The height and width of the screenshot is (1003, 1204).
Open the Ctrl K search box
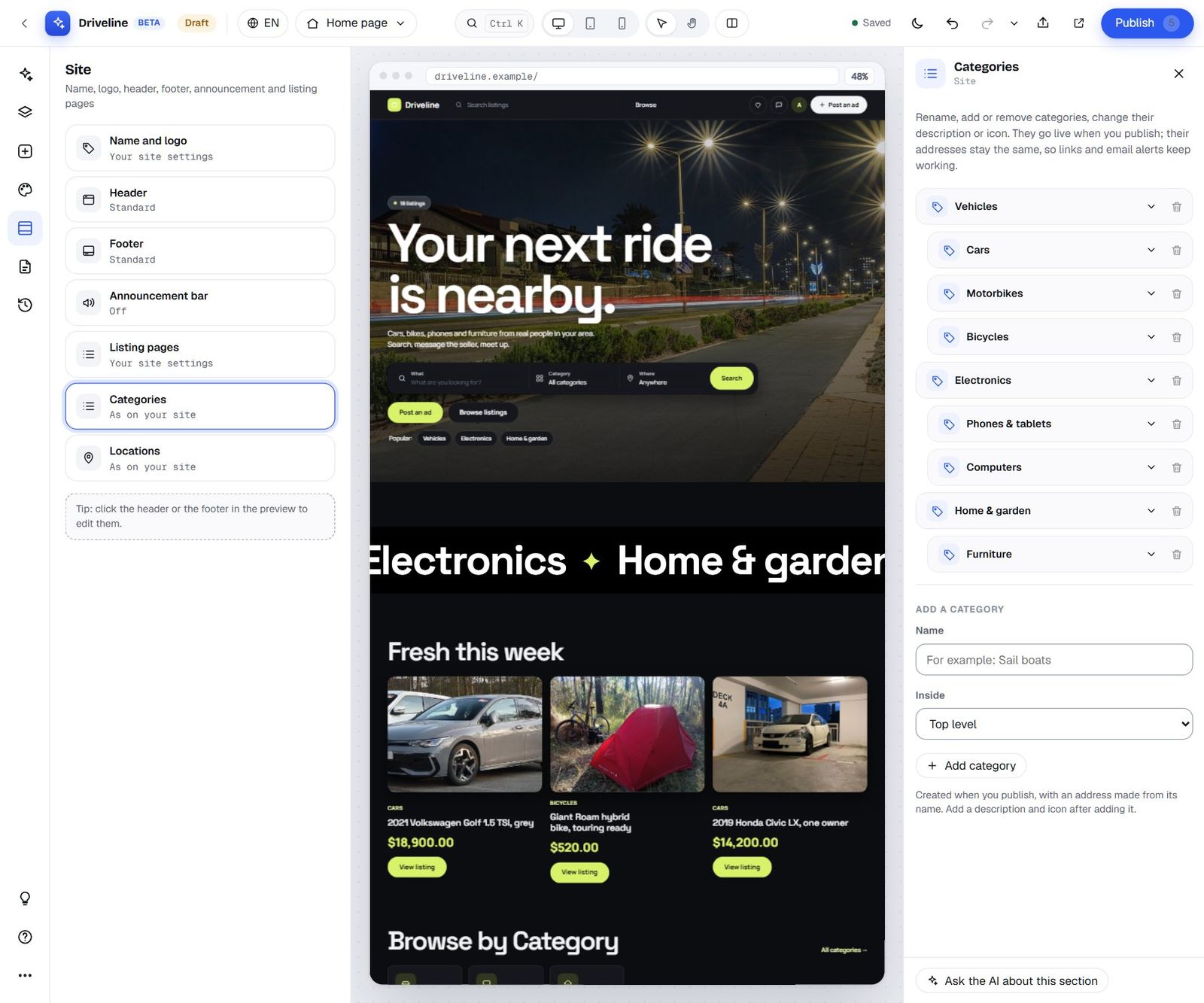[494, 23]
